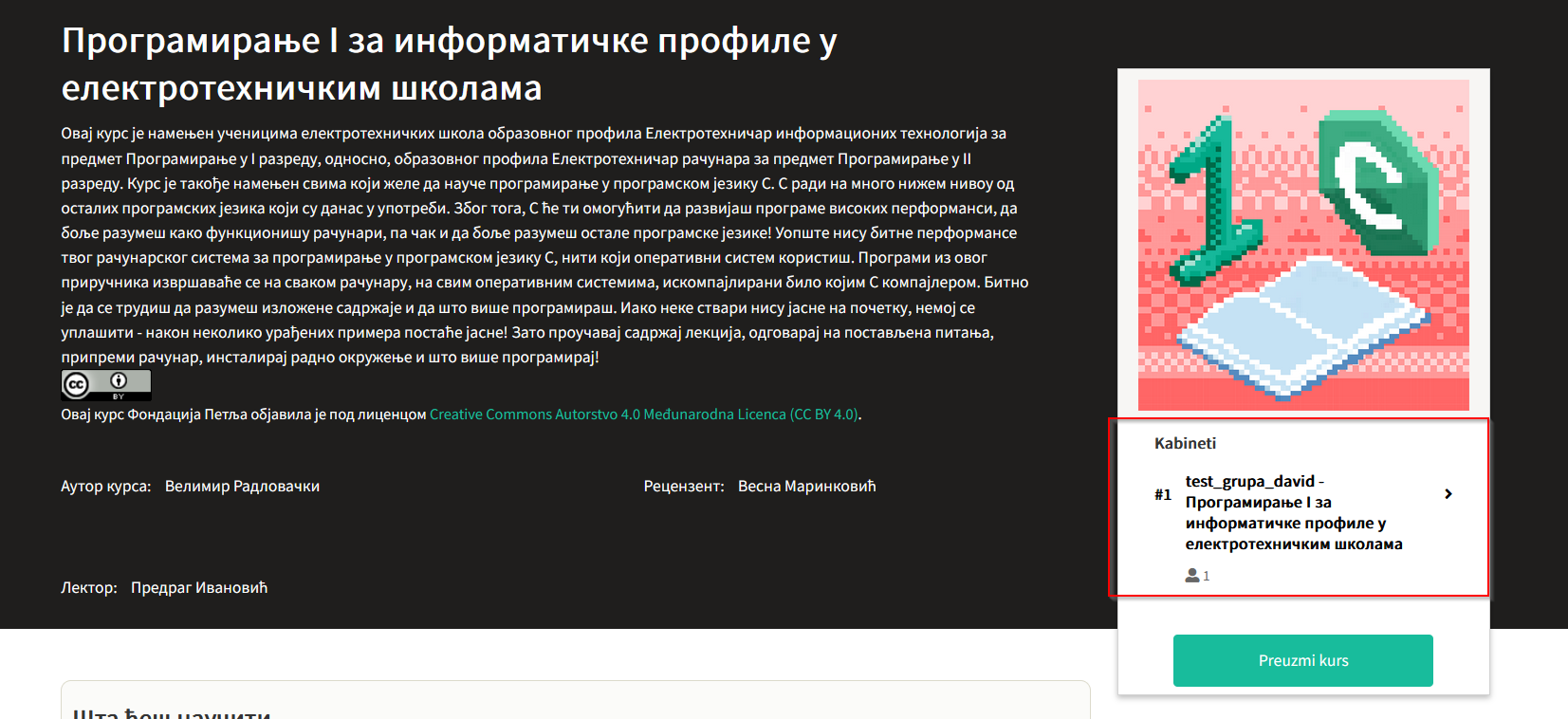Select lecturer name Предраг Ивановић
1568x719 pixels.
(199, 588)
